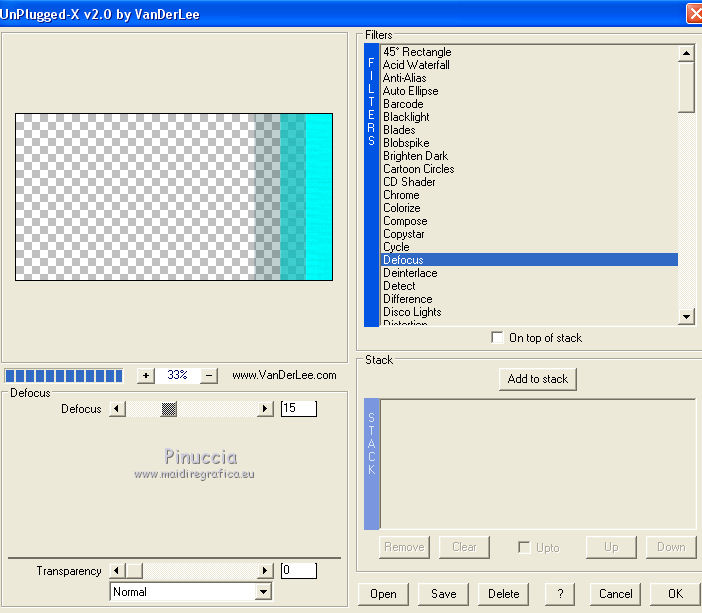Open help with question mark button
Viewport: 702px width, 613px height.
(560, 594)
